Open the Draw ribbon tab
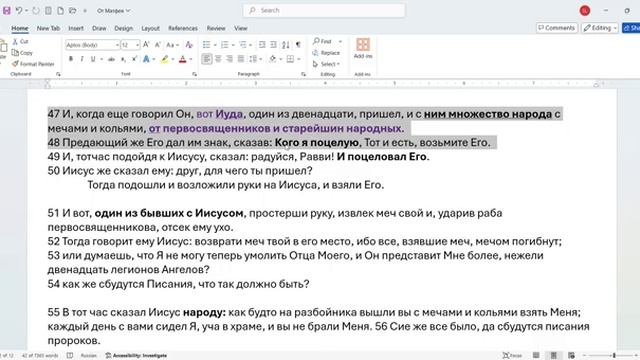The width and height of the screenshot is (640, 360). tap(99, 28)
